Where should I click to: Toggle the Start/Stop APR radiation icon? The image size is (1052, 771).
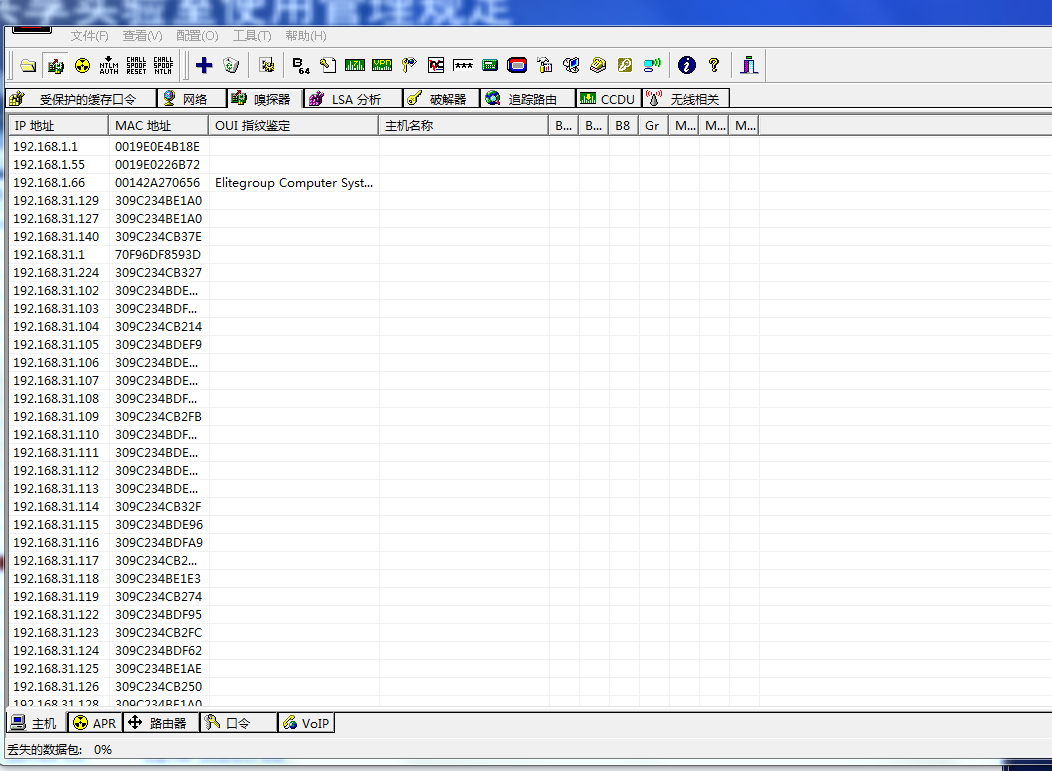82,66
